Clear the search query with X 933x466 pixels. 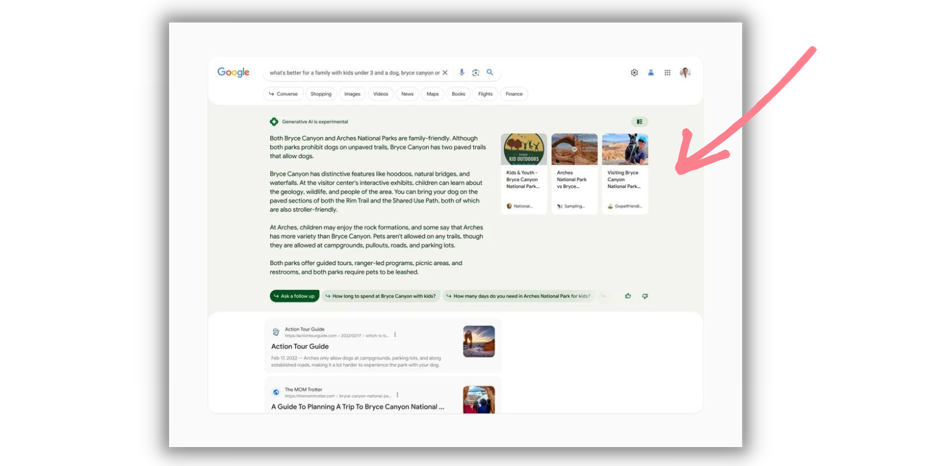pos(445,73)
